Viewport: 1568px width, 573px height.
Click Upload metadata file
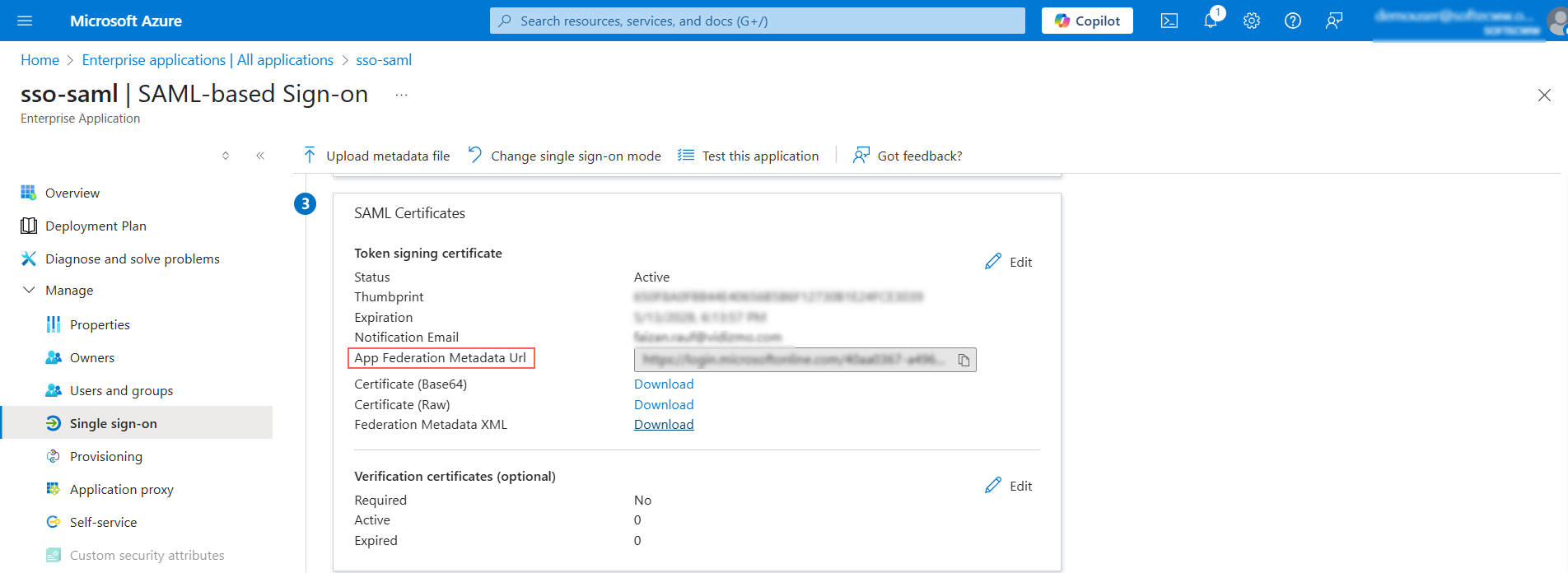point(377,156)
